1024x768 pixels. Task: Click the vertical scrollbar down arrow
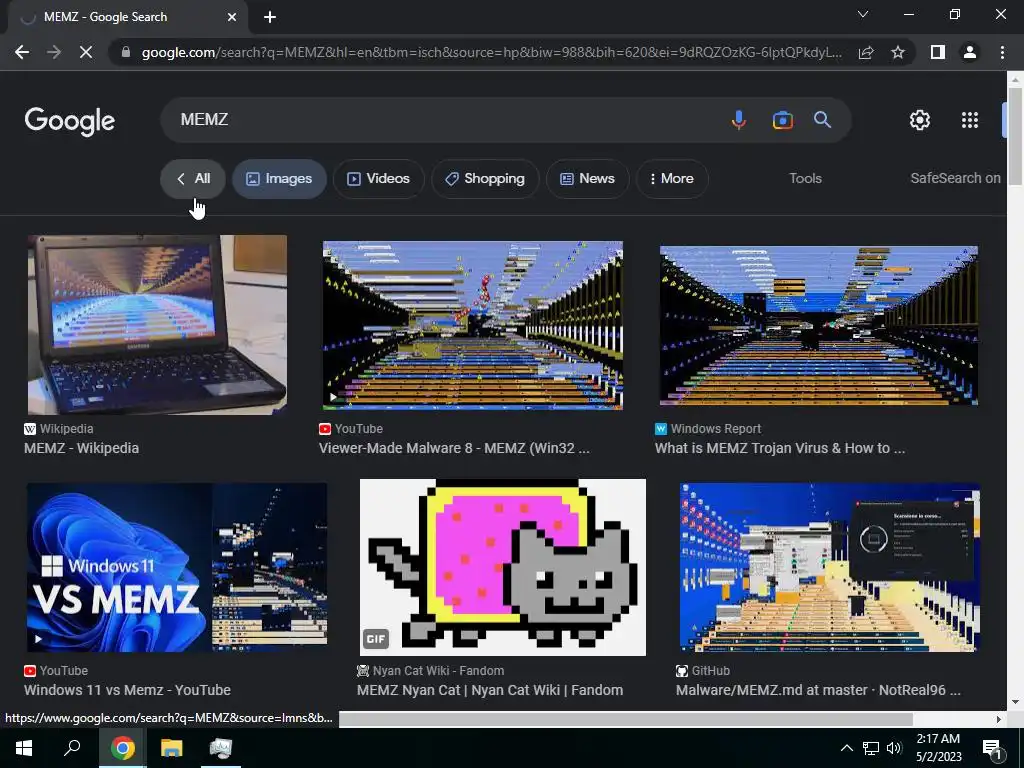coord(1015,703)
